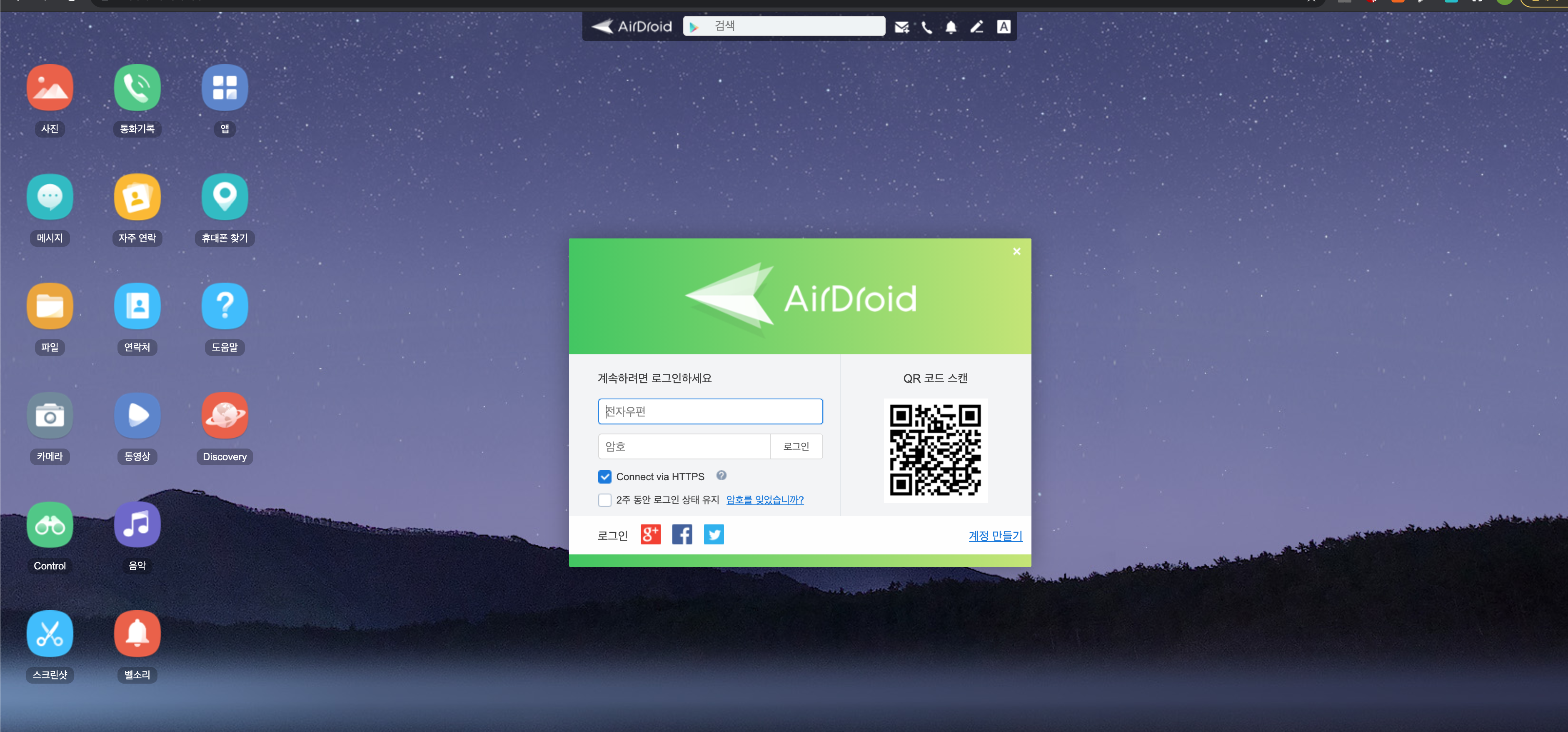Click the phone dial icon in top toolbar
Viewport: 1568px width, 732px height.
coord(926,27)
